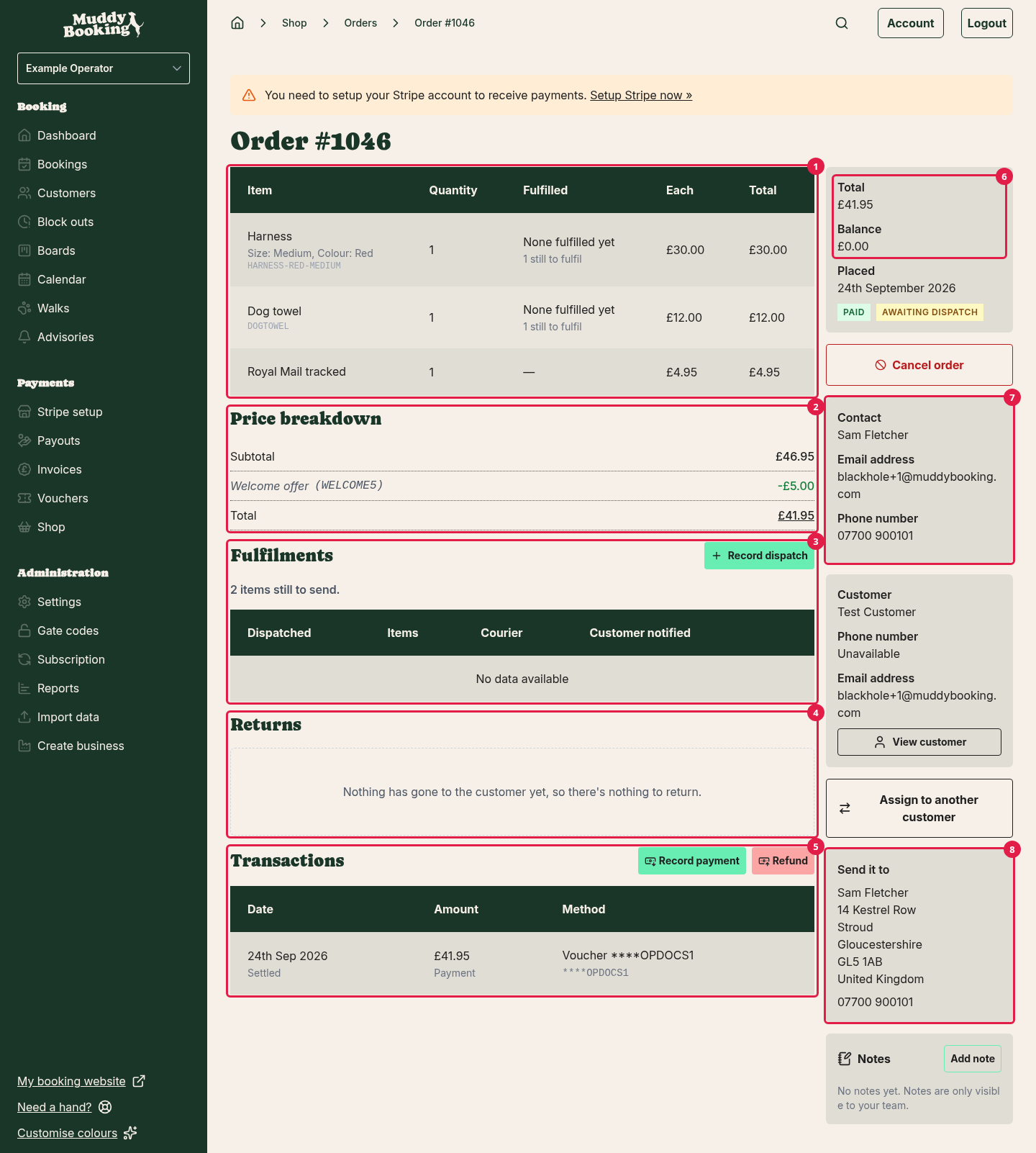This screenshot has height=1153, width=1036.
Task: Click the PAID status badge
Action: (x=854, y=312)
